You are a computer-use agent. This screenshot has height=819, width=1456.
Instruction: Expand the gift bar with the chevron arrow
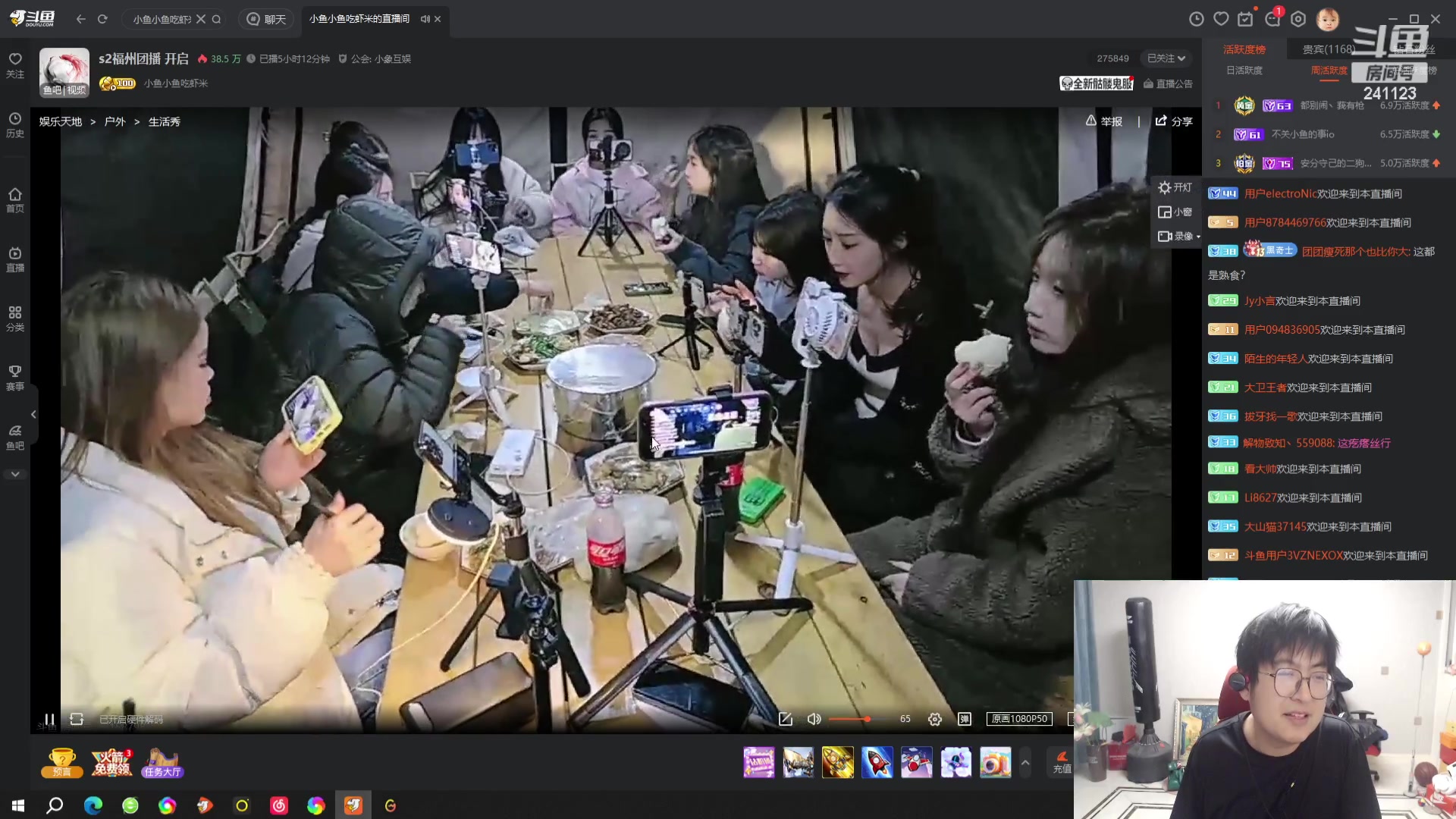pos(1025,762)
